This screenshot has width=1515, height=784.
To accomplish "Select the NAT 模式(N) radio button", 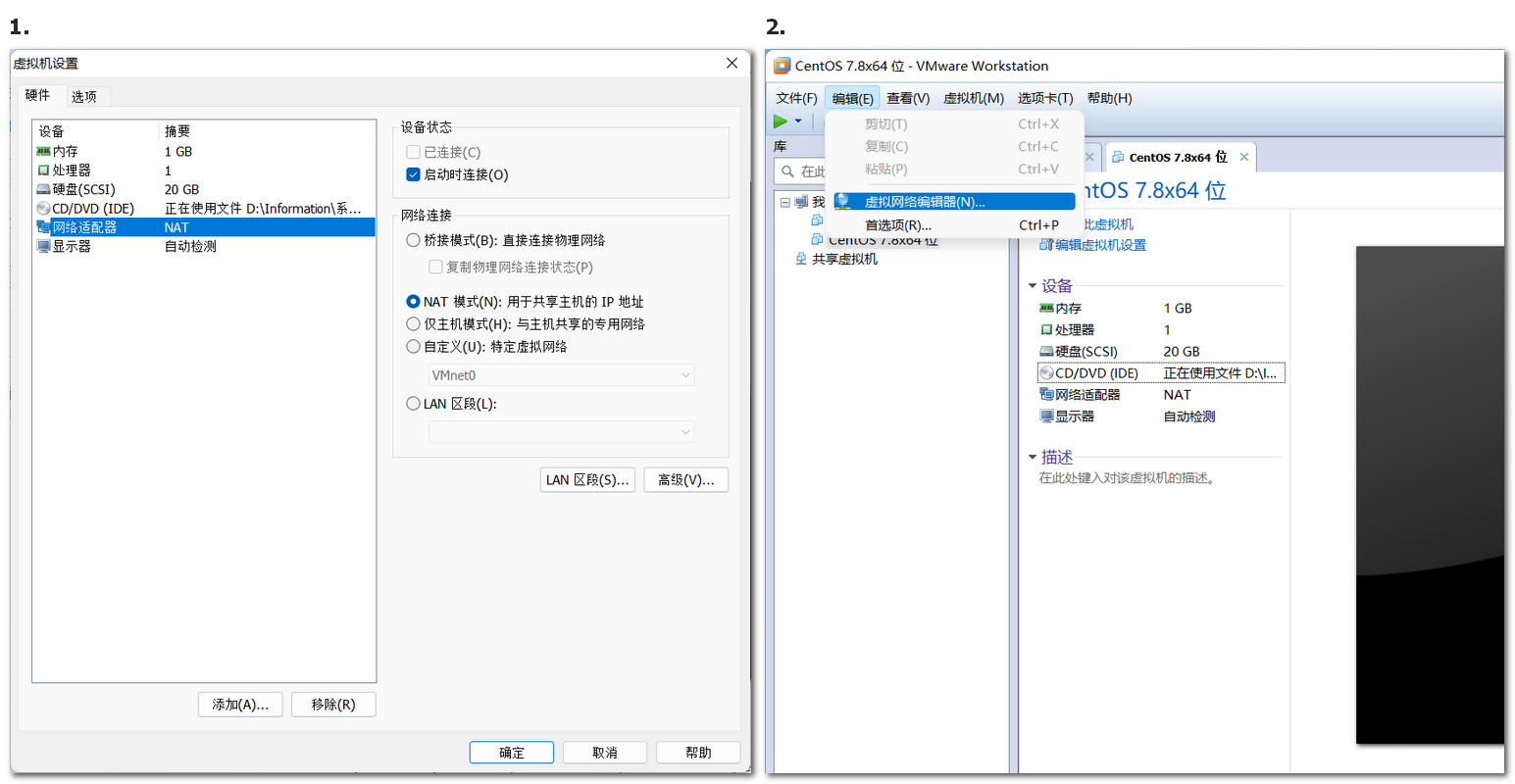I will (x=413, y=302).
